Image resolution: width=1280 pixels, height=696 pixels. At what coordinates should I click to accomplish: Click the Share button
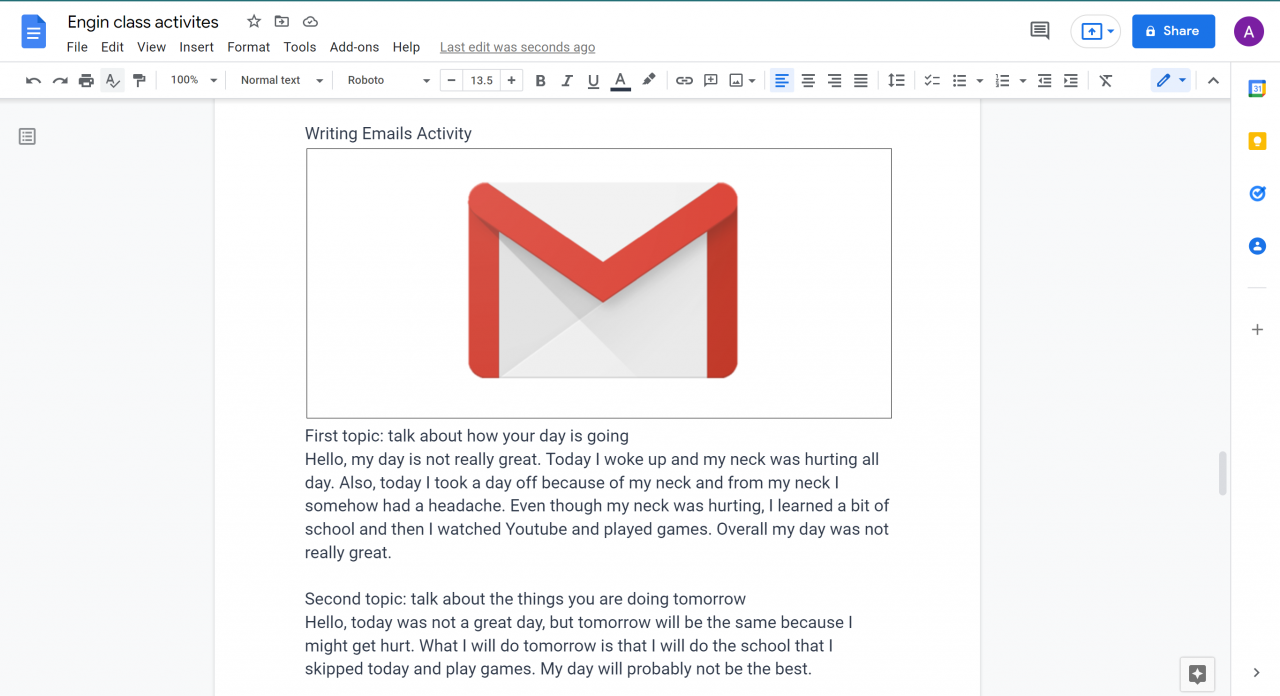(1173, 31)
